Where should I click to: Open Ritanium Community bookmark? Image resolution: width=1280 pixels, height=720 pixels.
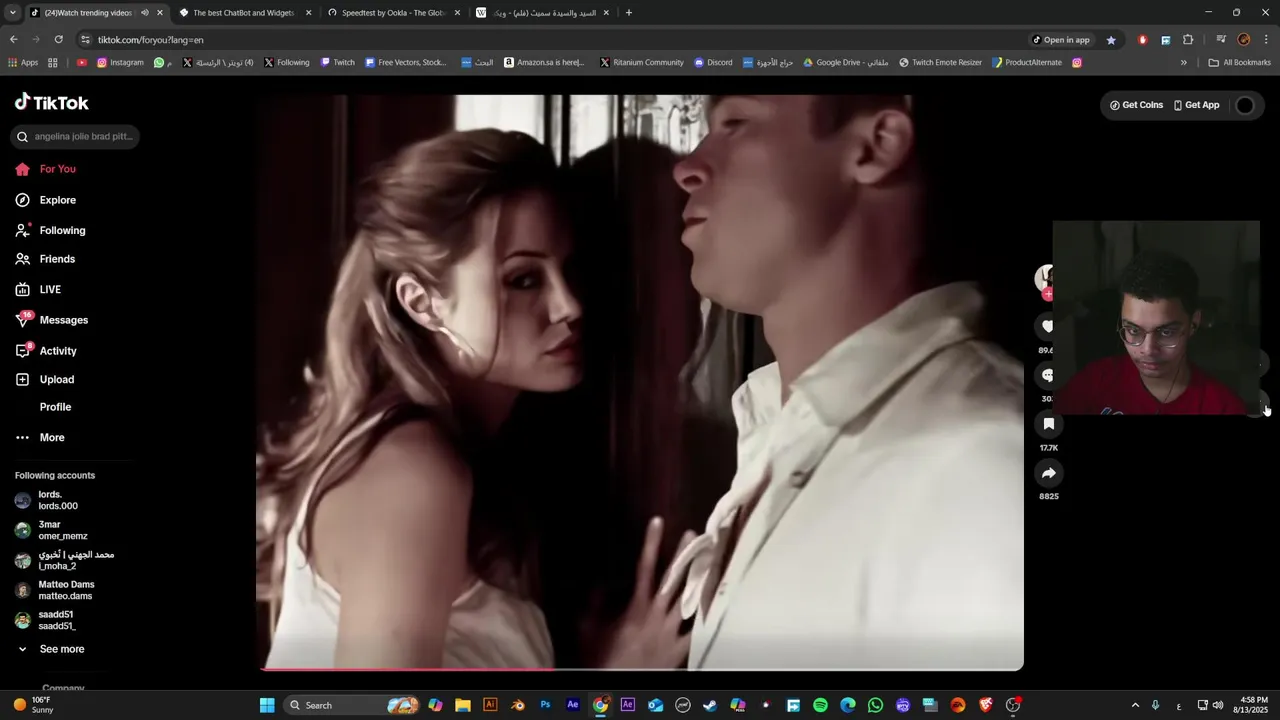click(x=642, y=62)
